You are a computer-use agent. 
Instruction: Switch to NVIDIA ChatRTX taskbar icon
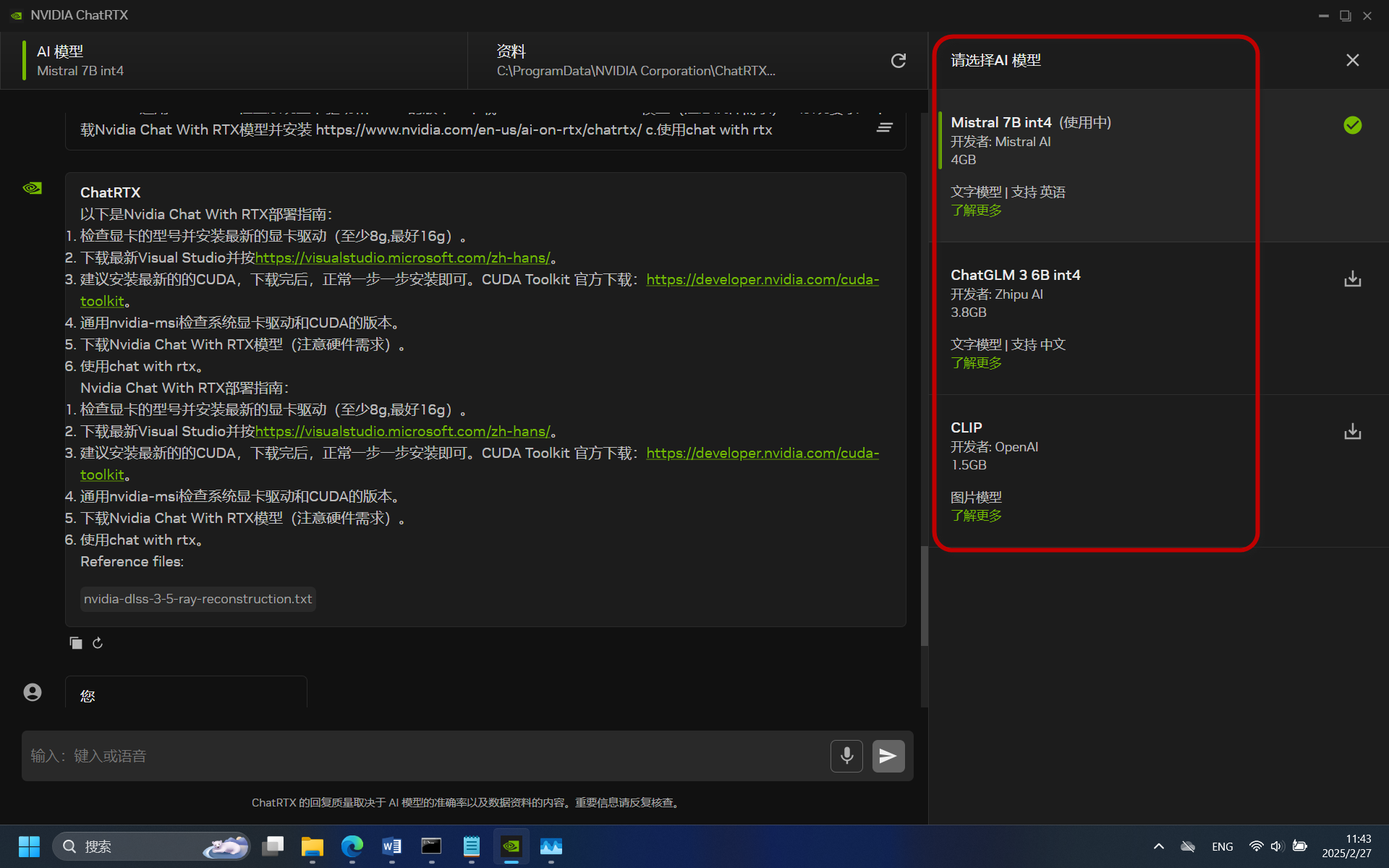click(x=511, y=846)
